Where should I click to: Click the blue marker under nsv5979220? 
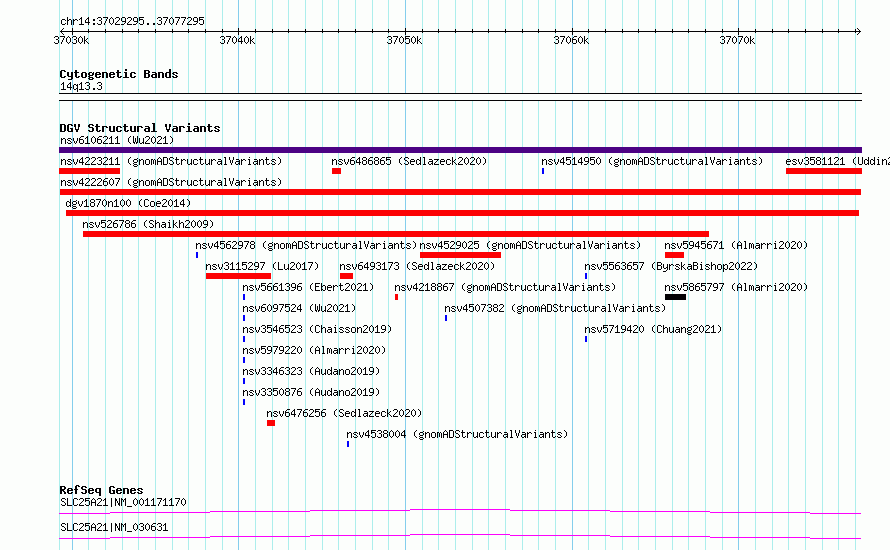point(244,360)
